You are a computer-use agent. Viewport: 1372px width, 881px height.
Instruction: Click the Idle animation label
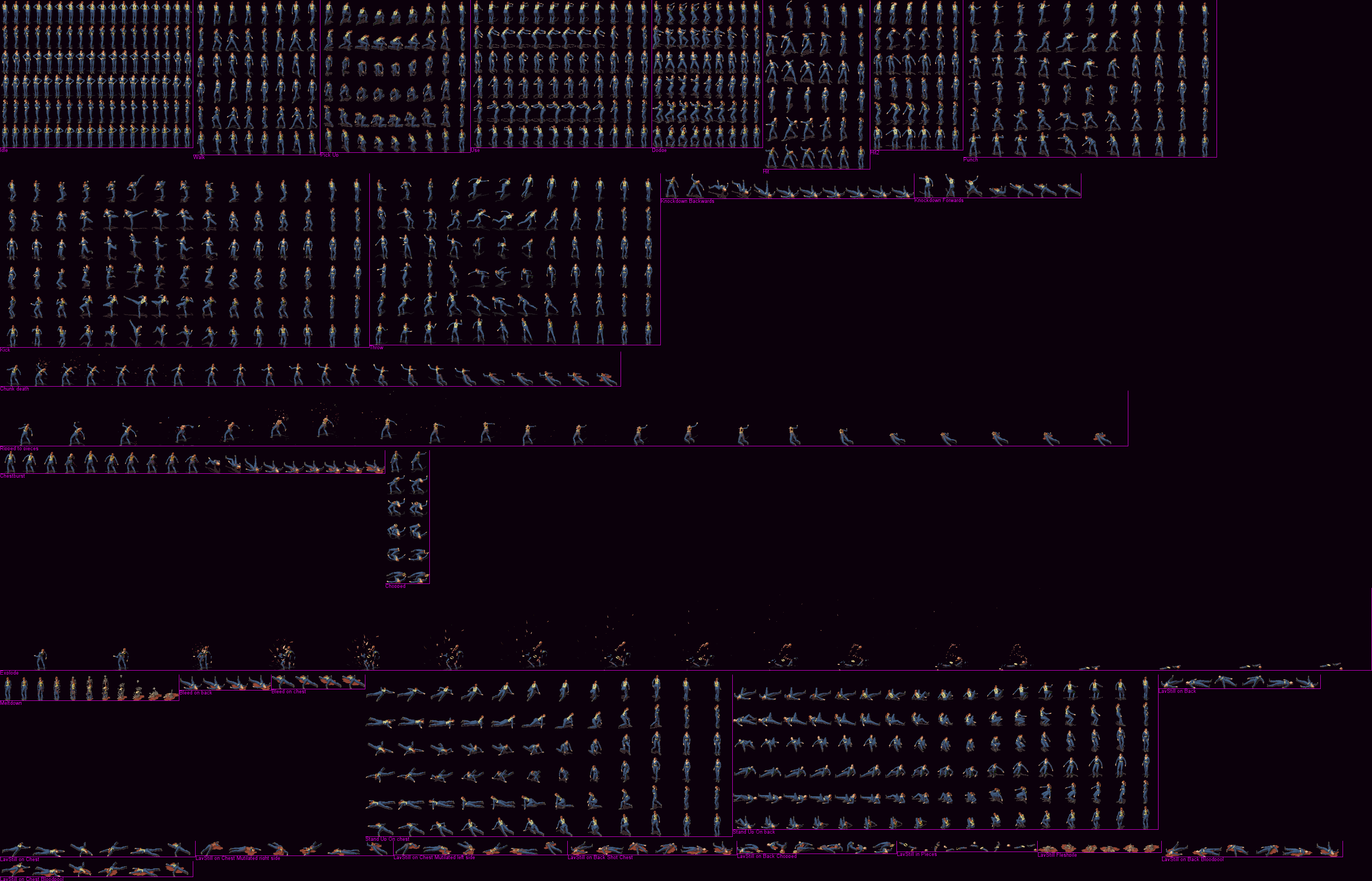[4, 150]
